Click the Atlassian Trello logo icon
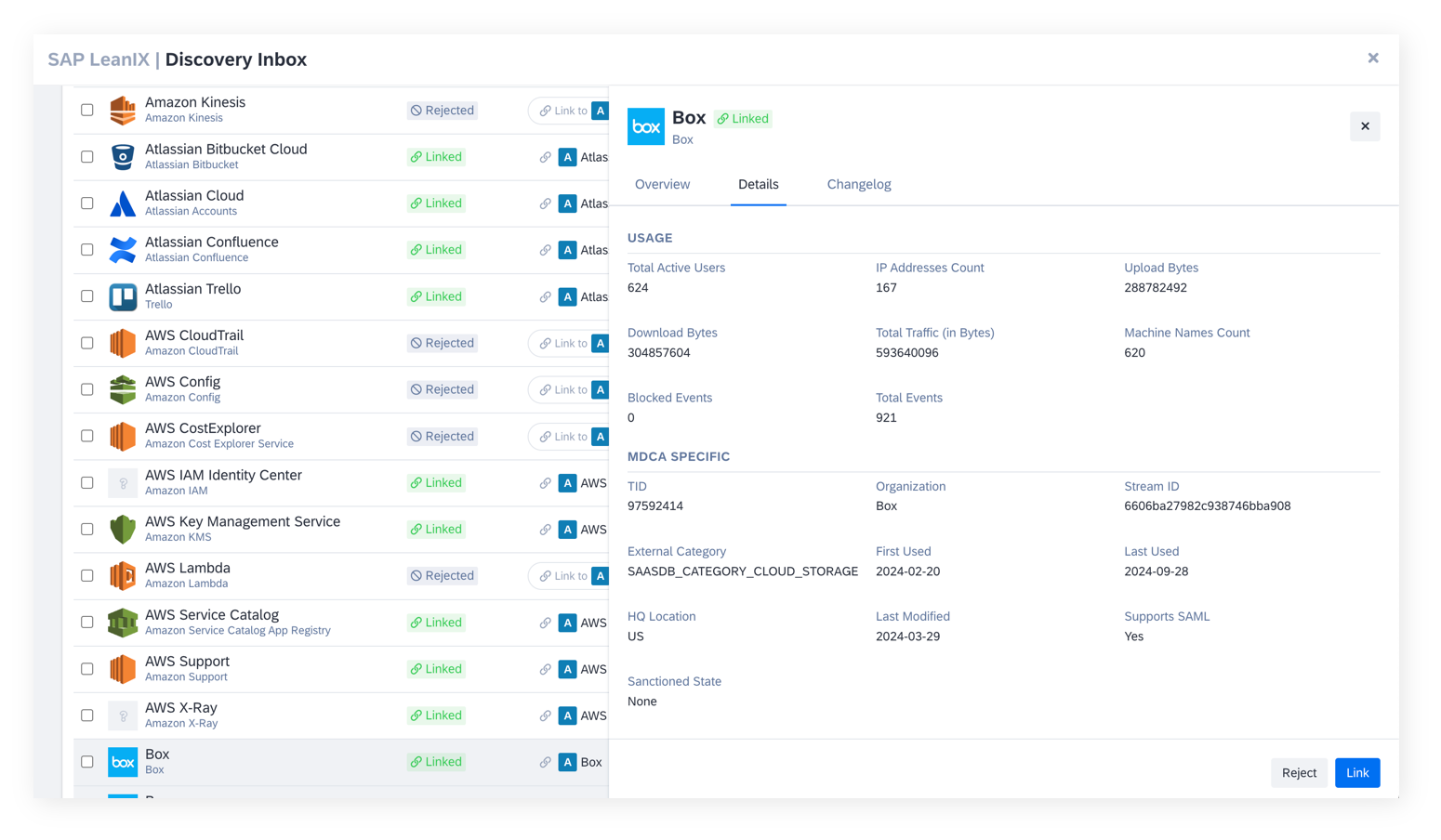The image size is (1441, 840). click(123, 296)
